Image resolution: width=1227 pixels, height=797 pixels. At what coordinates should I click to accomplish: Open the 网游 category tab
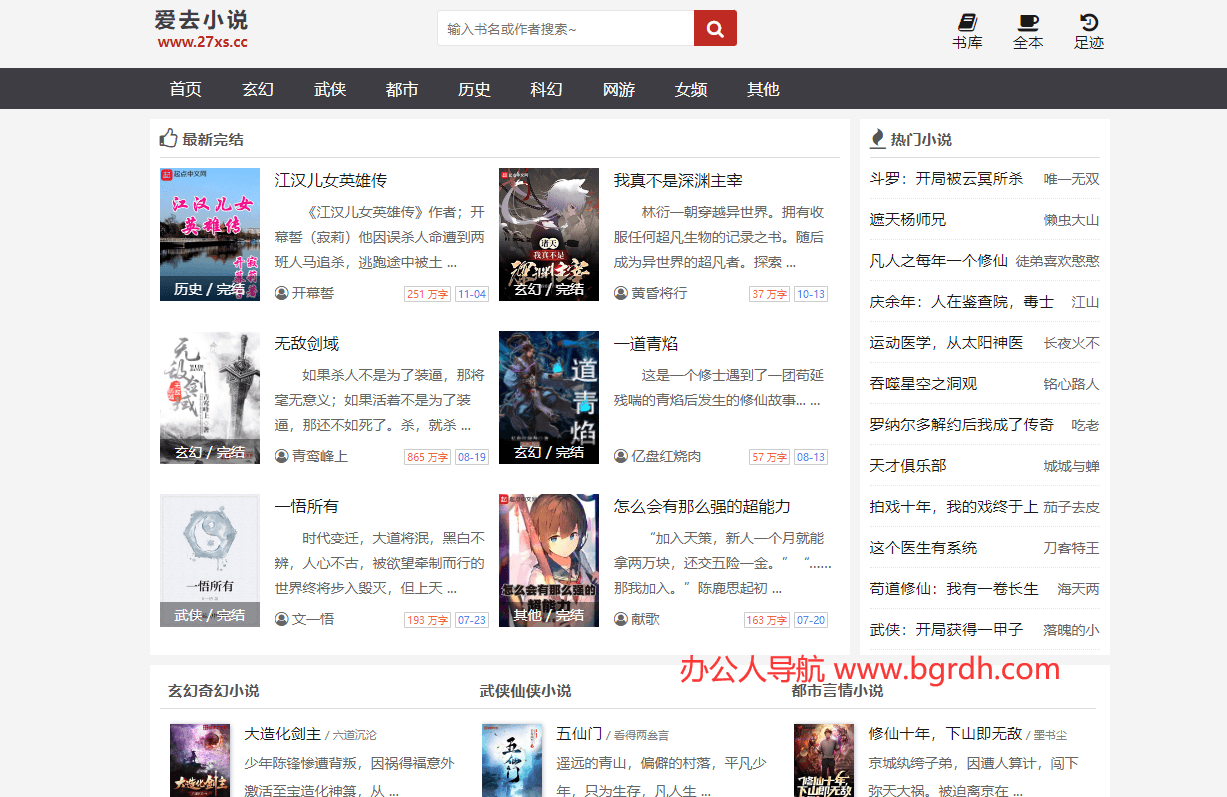coord(619,89)
